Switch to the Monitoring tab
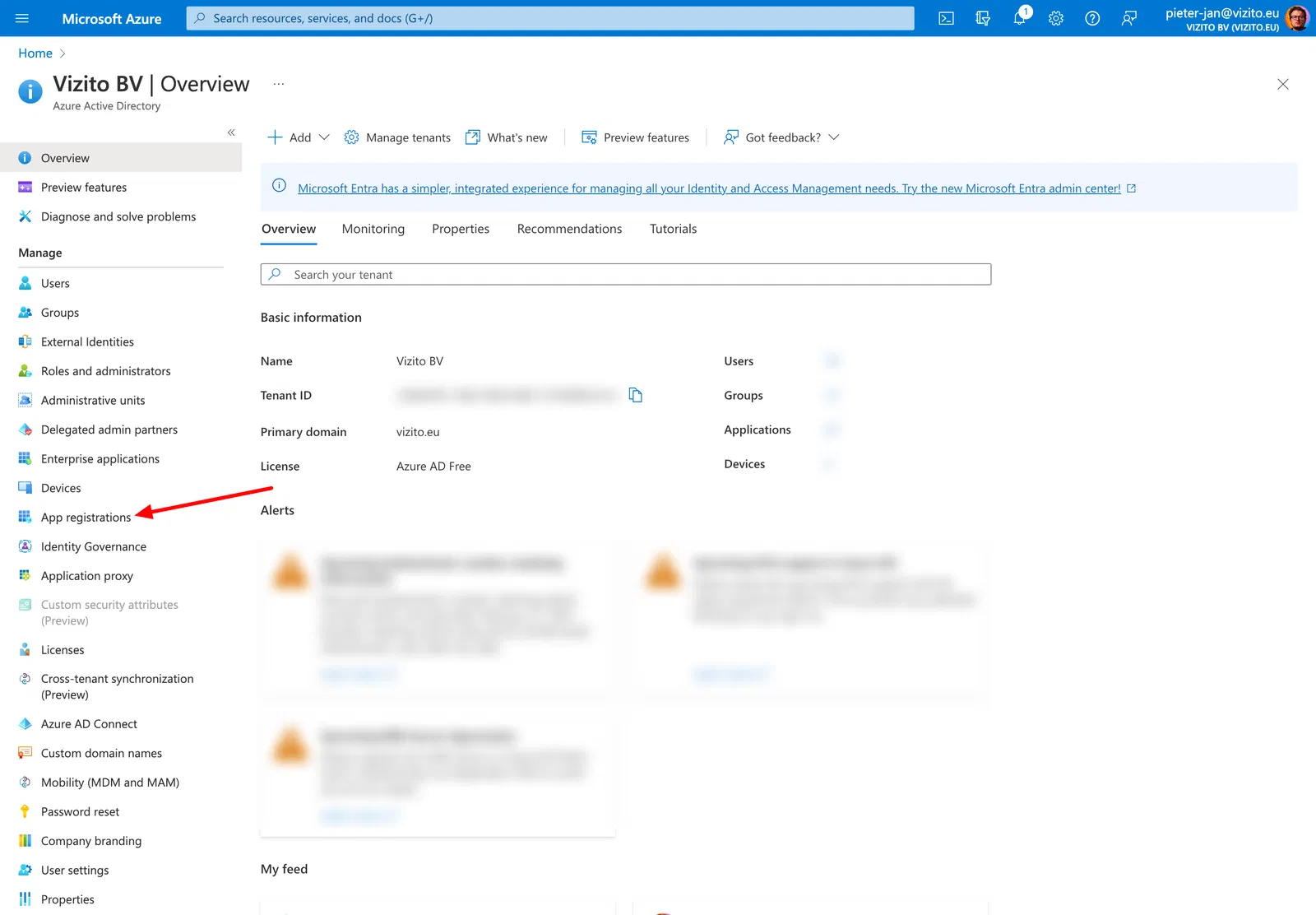This screenshot has width=1316, height=915. [x=373, y=229]
